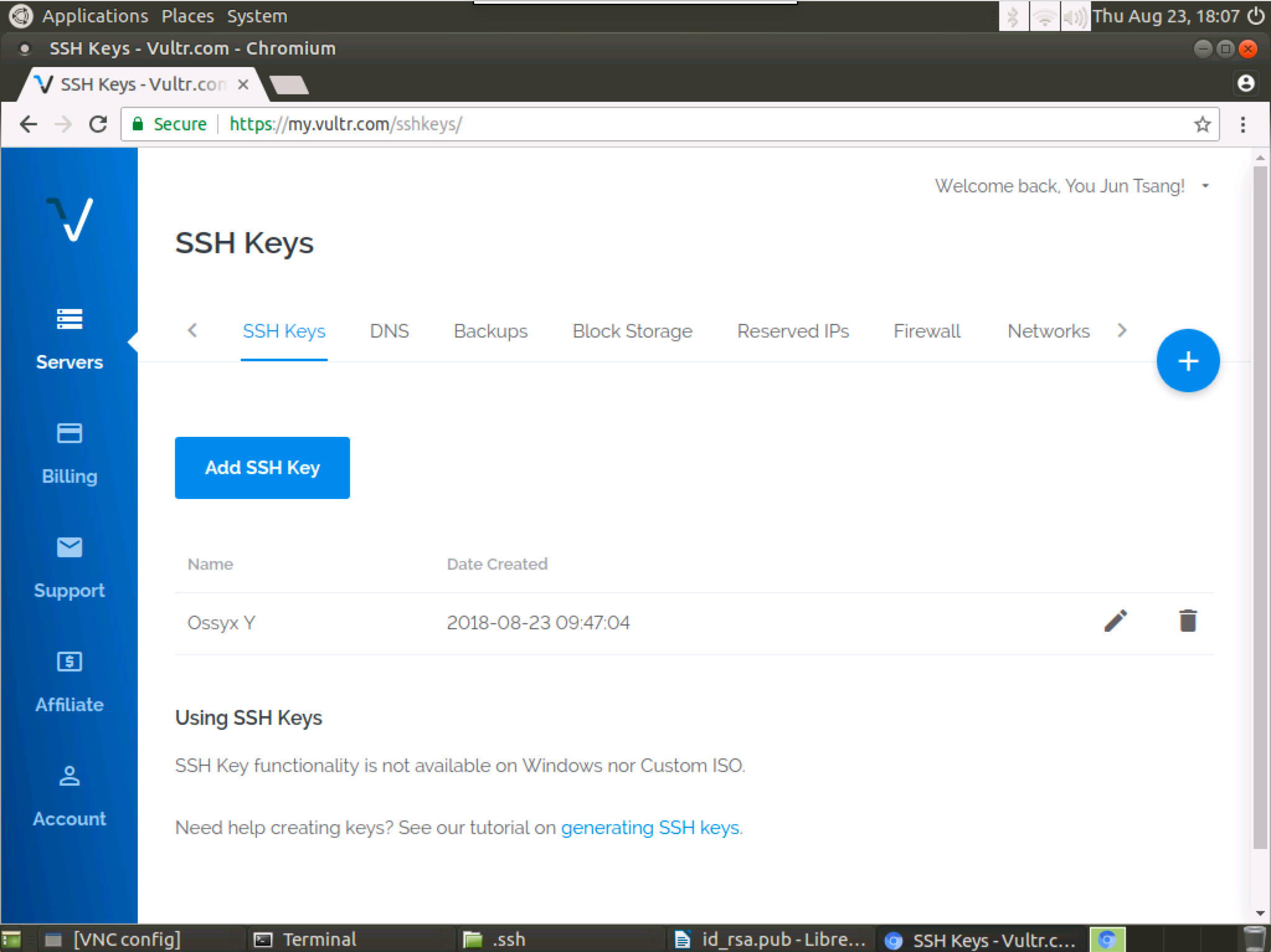This screenshot has height=952, width=1271.
Task: Click the workspace switcher Chromium icon
Action: coord(1108,940)
